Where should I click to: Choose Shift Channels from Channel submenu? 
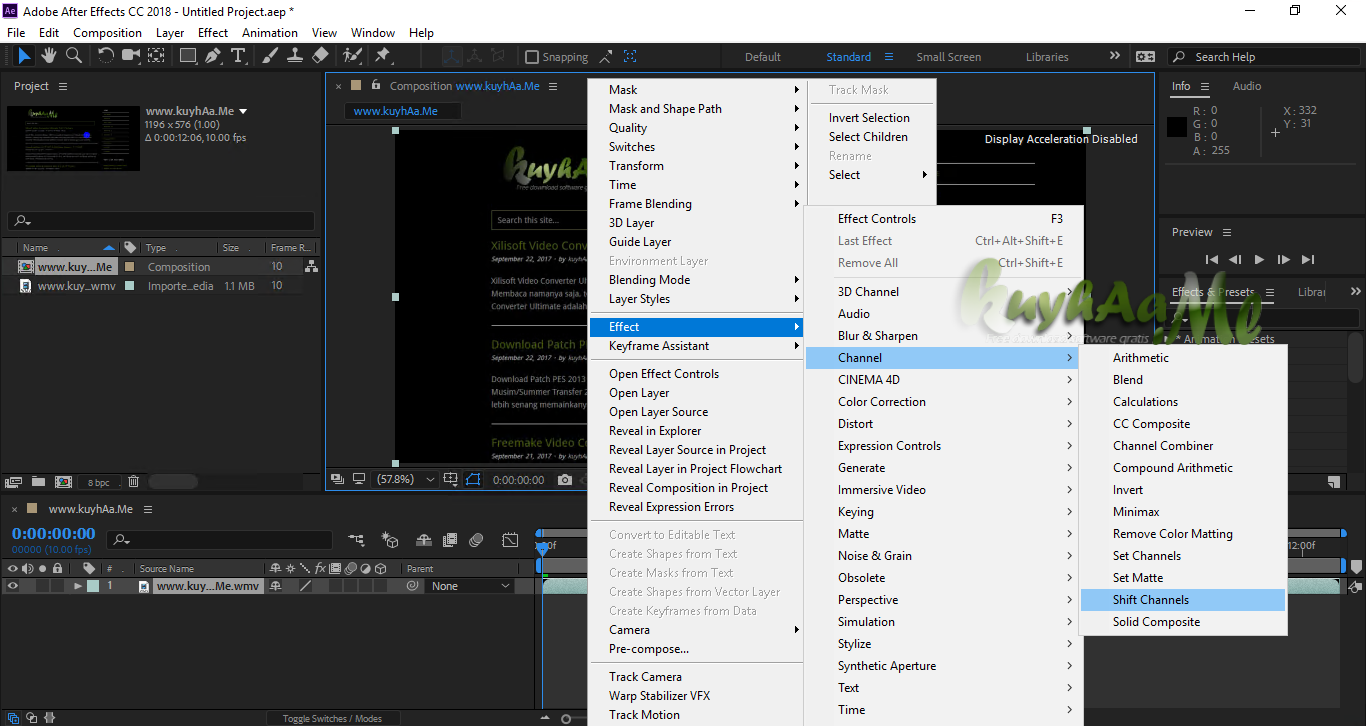point(1182,600)
